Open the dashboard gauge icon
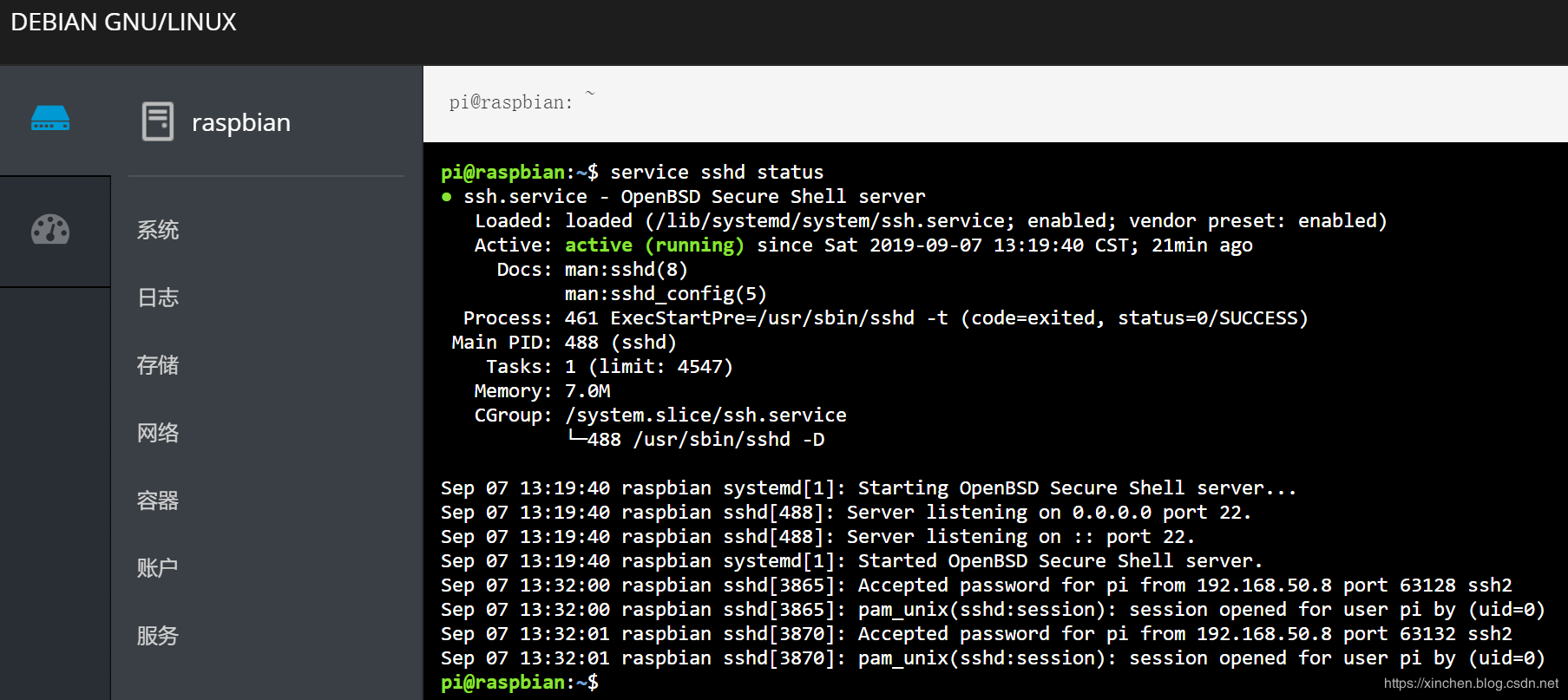1568x700 pixels. 50,230
